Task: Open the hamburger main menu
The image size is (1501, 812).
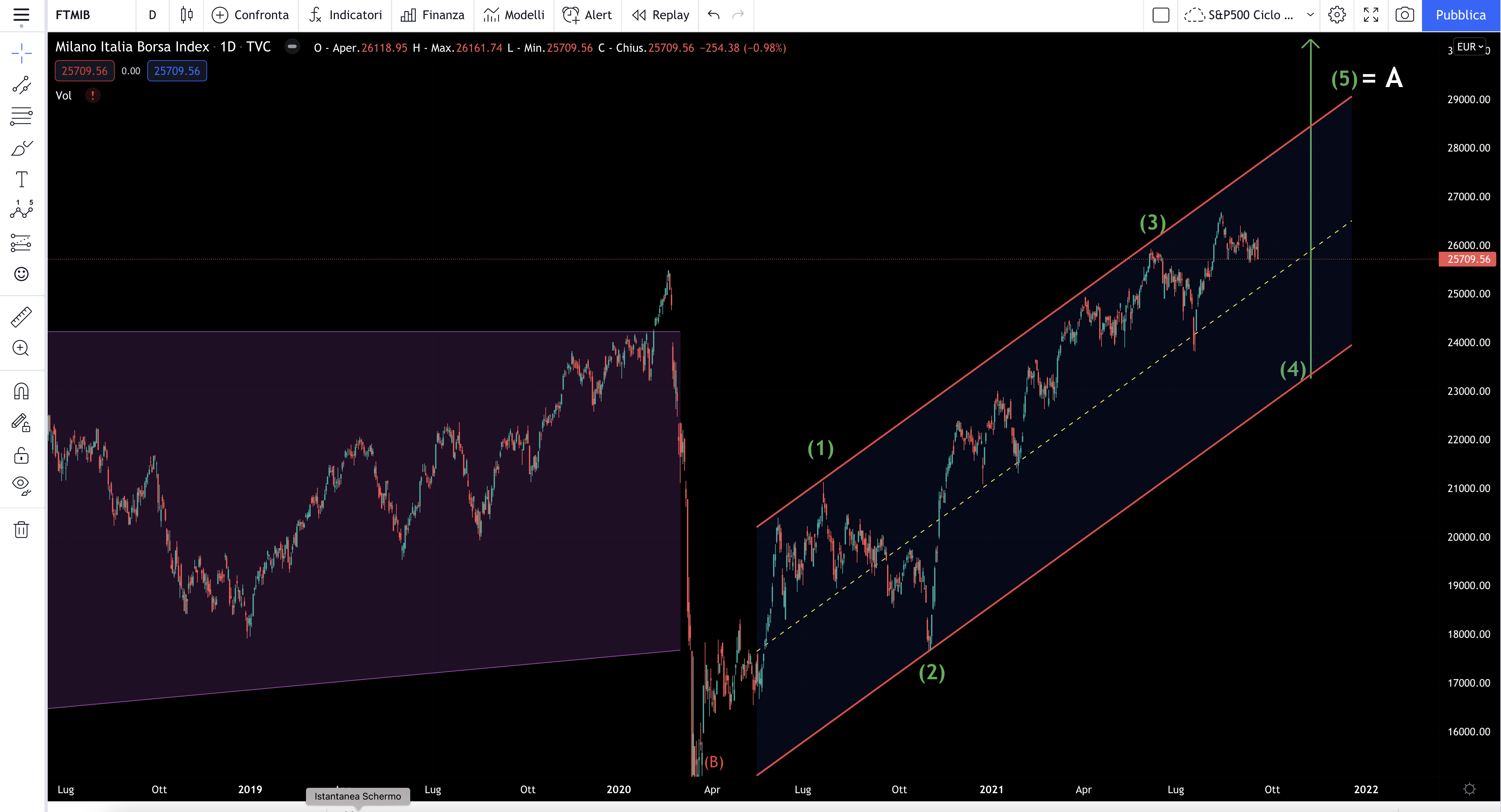Action: (x=22, y=15)
